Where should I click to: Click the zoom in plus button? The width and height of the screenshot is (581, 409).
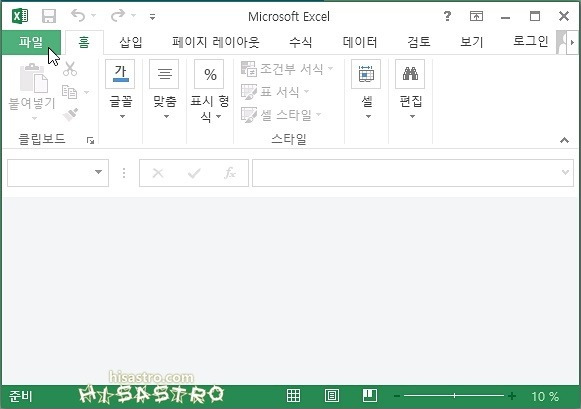coord(512,396)
